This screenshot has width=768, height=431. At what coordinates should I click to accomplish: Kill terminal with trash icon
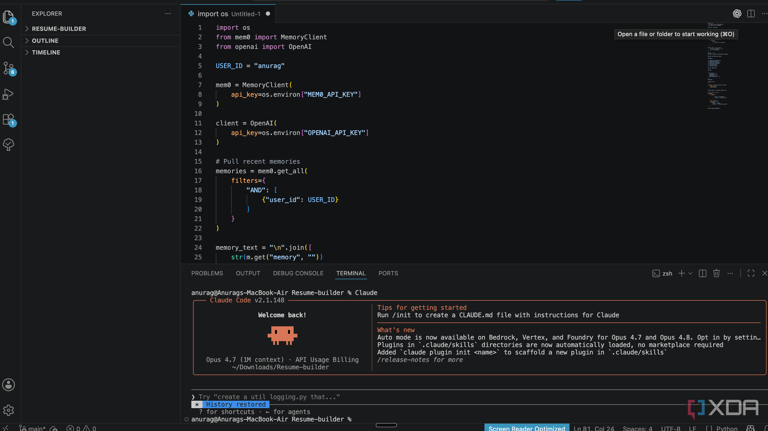716,273
